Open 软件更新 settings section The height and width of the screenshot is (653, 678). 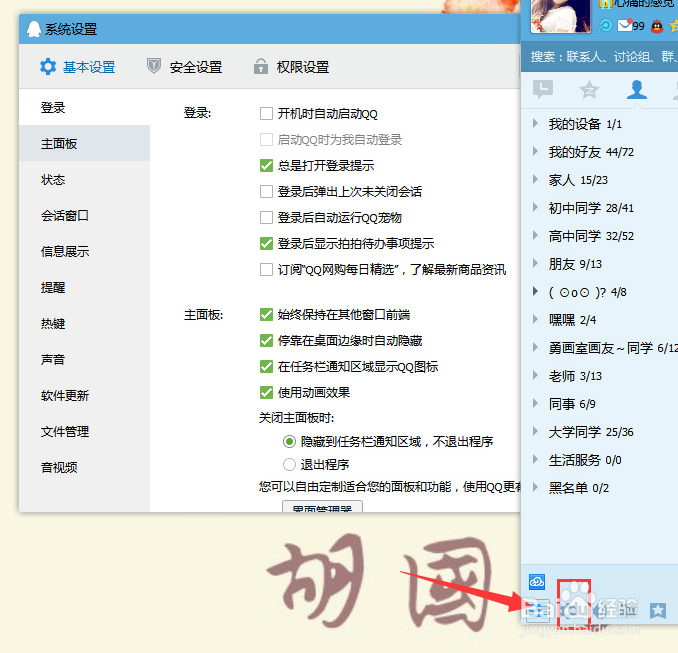84,395
